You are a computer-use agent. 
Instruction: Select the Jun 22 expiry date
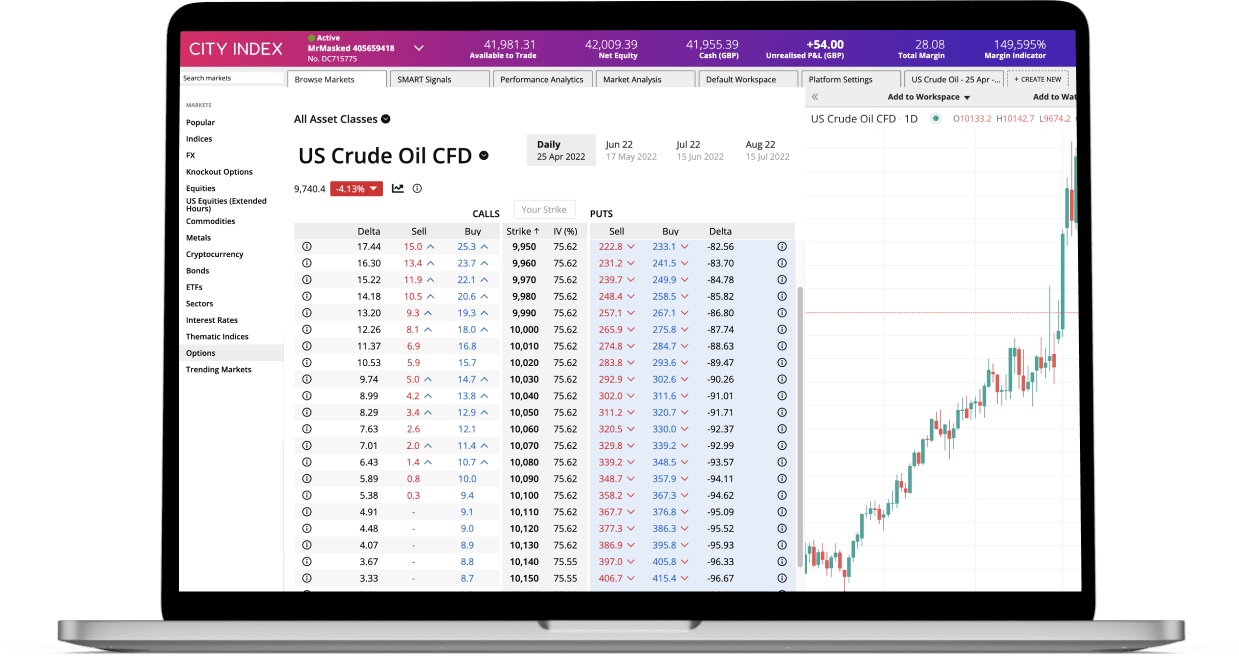coord(632,149)
